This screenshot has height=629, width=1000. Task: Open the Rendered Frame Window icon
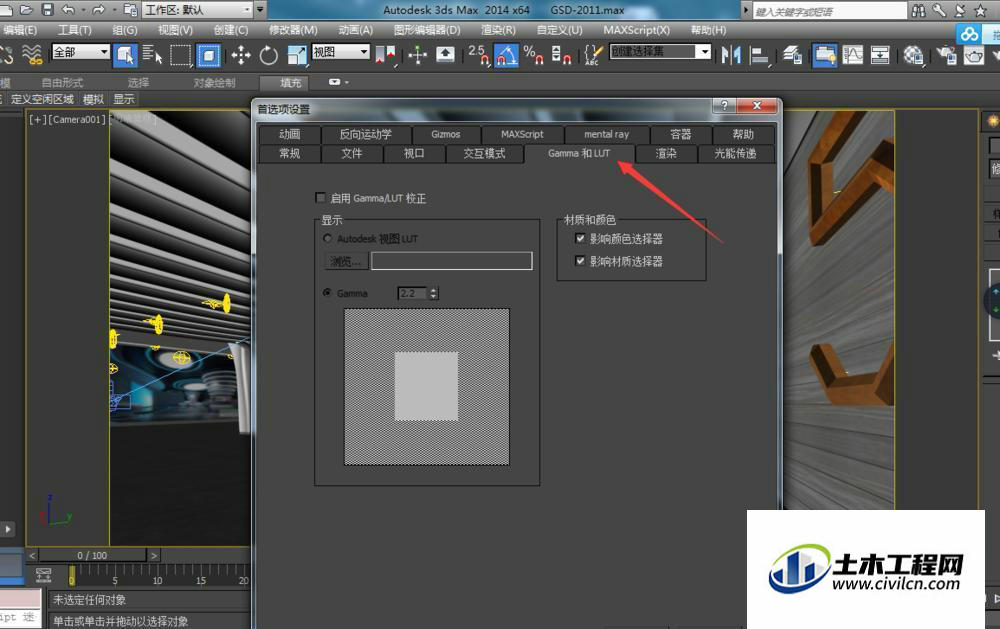click(x=973, y=56)
